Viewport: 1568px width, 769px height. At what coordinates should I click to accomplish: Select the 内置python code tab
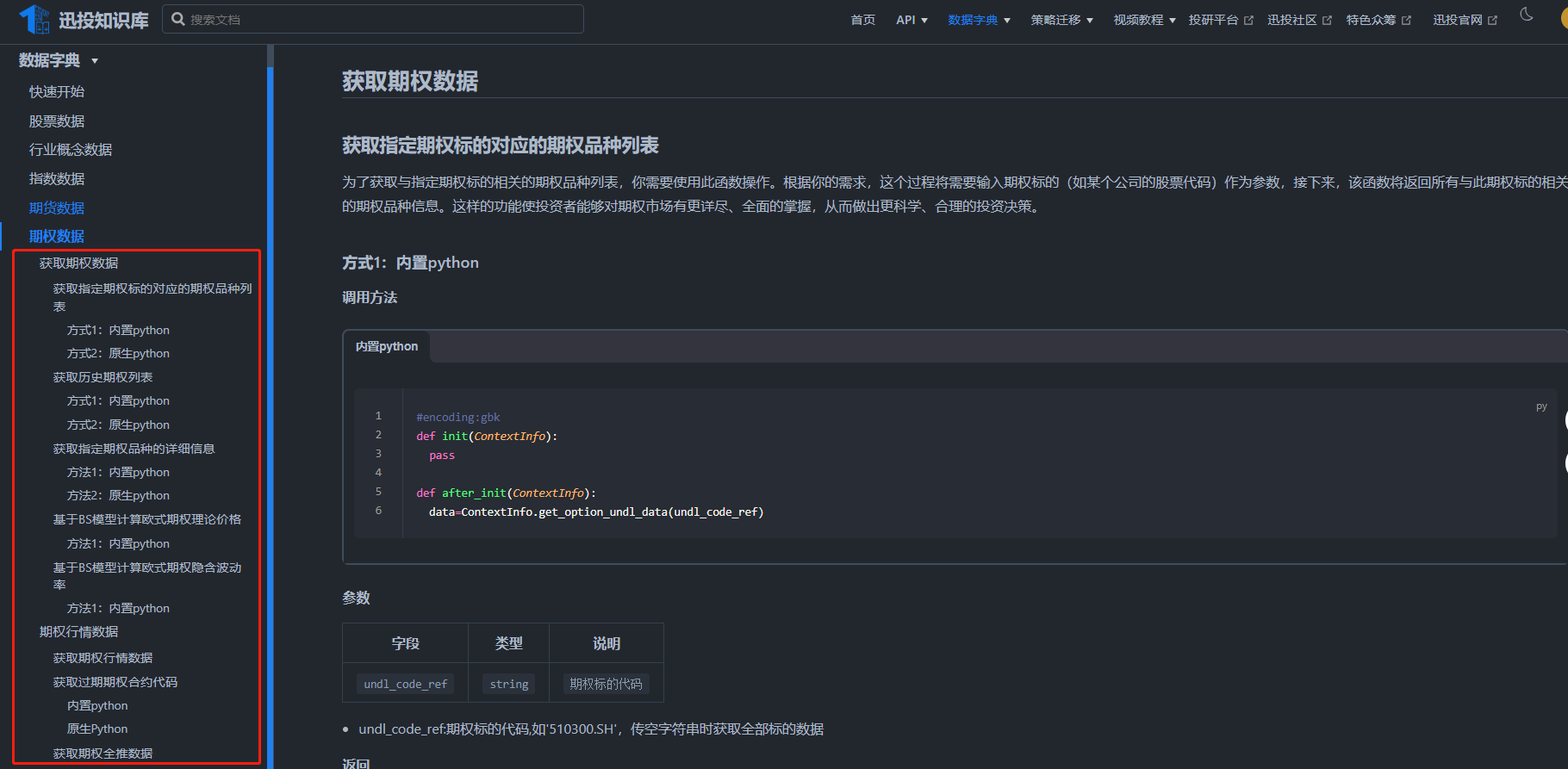[x=387, y=346]
